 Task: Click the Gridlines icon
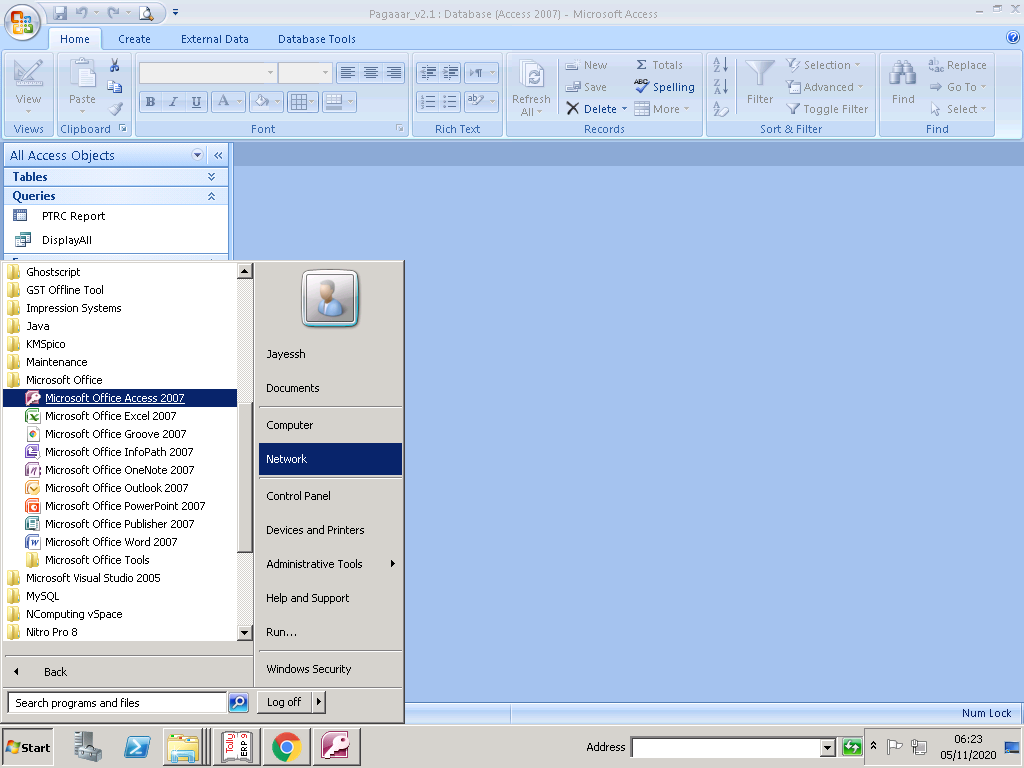pos(298,102)
